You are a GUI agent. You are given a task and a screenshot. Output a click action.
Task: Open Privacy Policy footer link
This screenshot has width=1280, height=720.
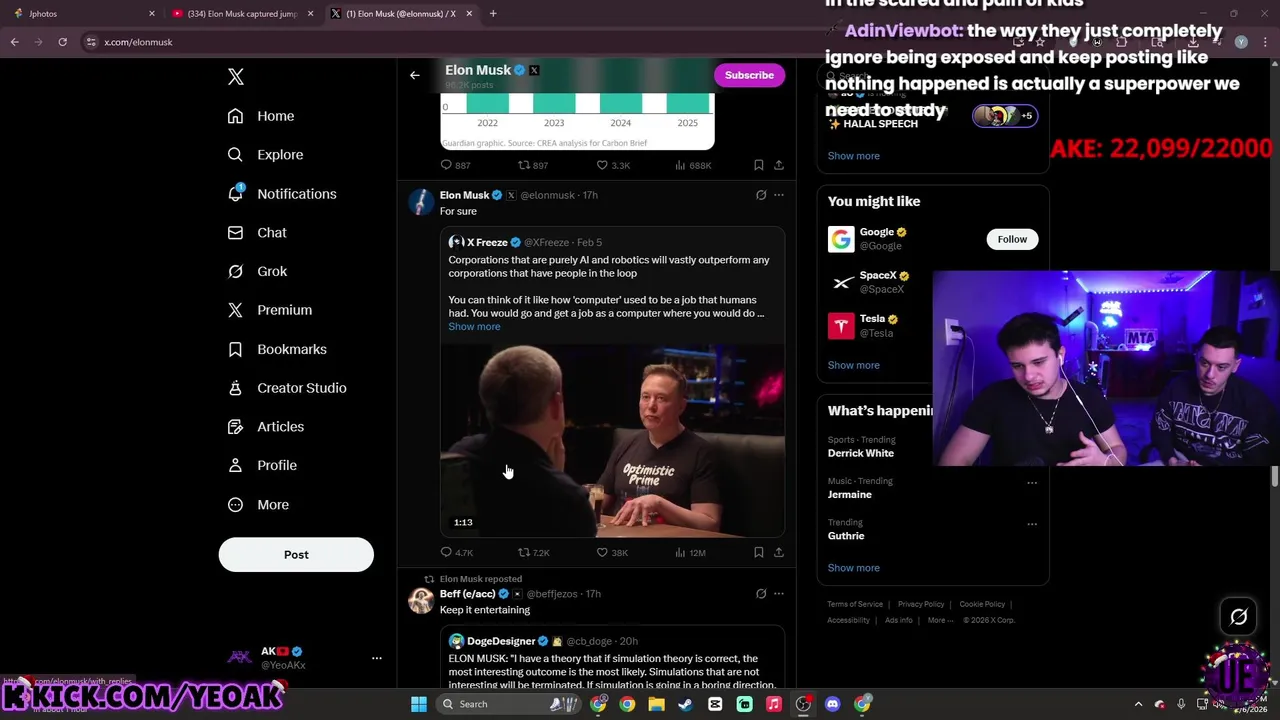click(x=921, y=604)
